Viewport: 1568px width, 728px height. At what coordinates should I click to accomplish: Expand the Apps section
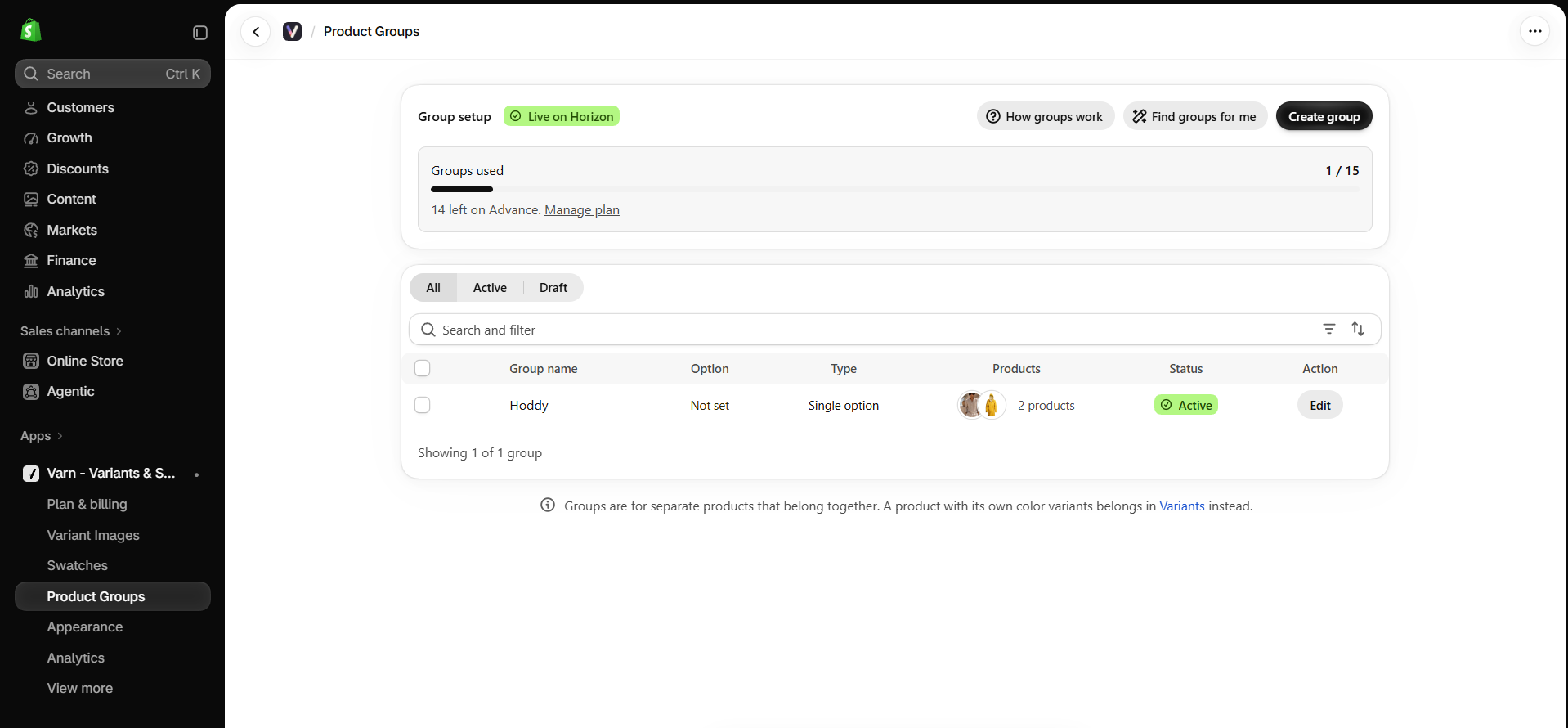42,436
